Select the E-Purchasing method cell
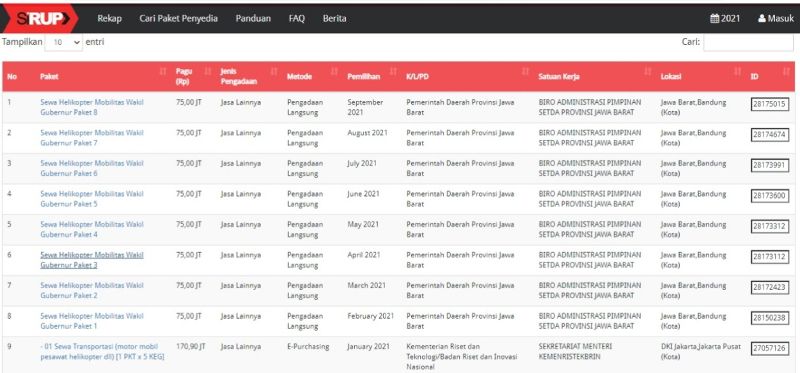The width and height of the screenshot is (800, 373). click(308, 346)
